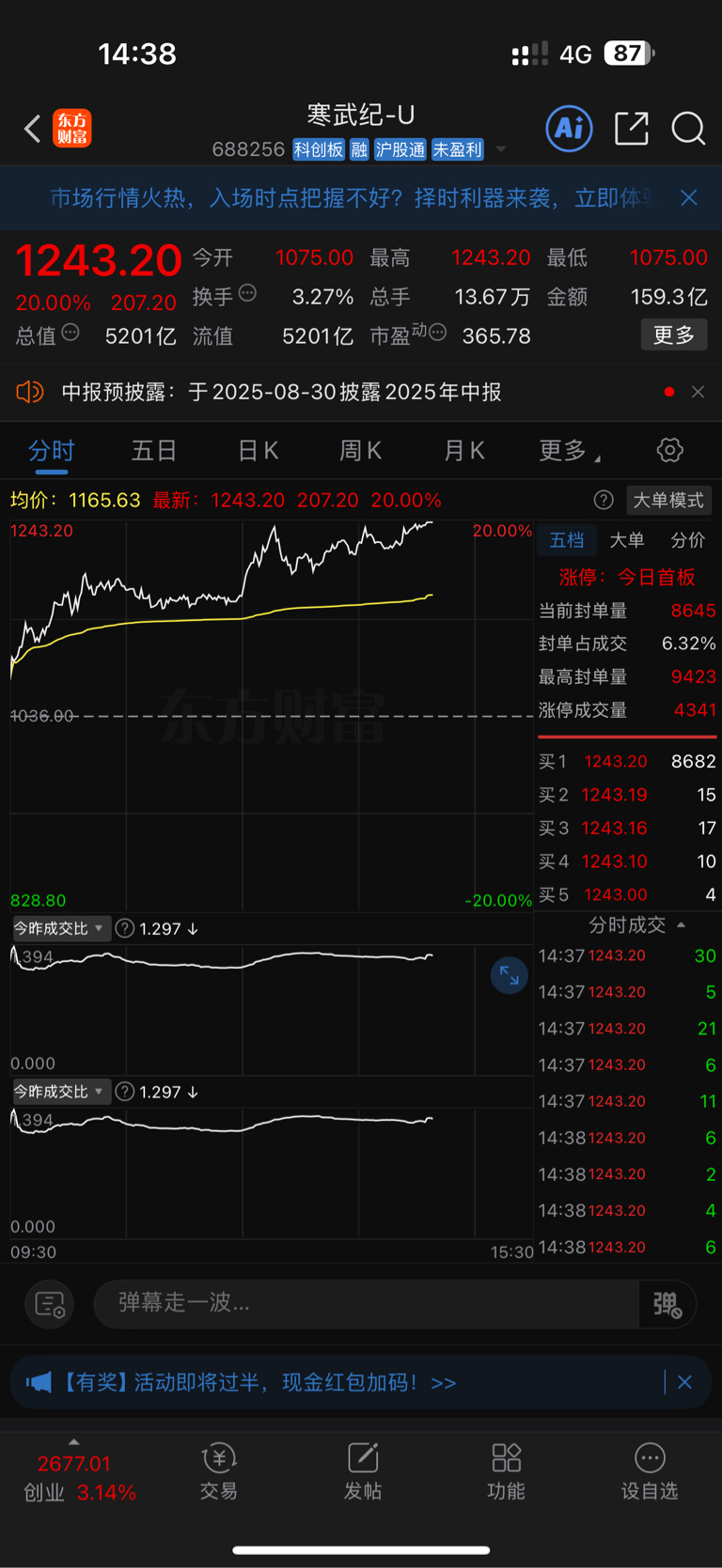Tap the help icon beside 大单模式
722x1568 pixels.
tap(604, 500)
